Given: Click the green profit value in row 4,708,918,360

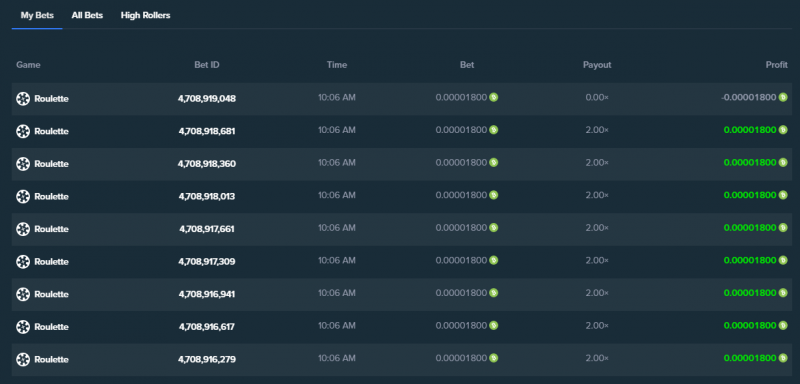Looking at the screenshot, I should click(x=750, y=163).
